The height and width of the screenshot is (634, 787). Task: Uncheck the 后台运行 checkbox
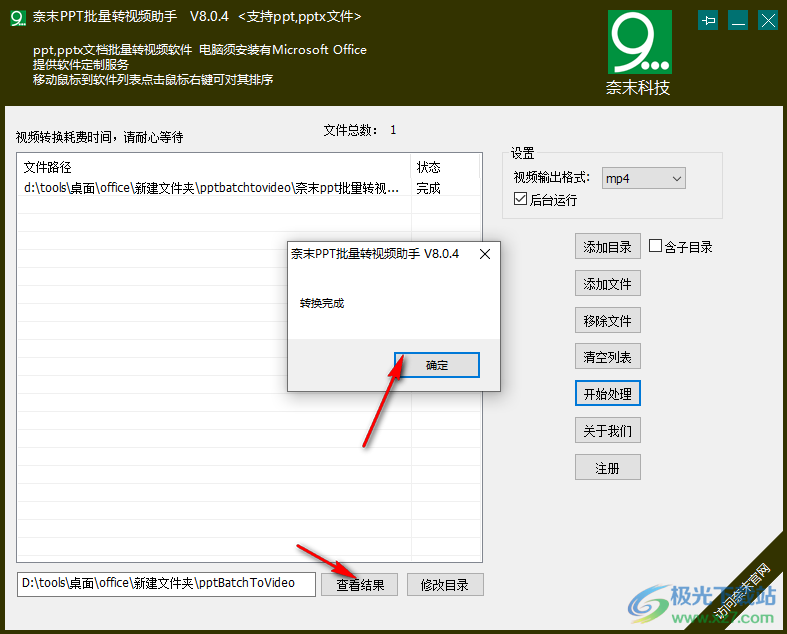(x=520, y=199)
